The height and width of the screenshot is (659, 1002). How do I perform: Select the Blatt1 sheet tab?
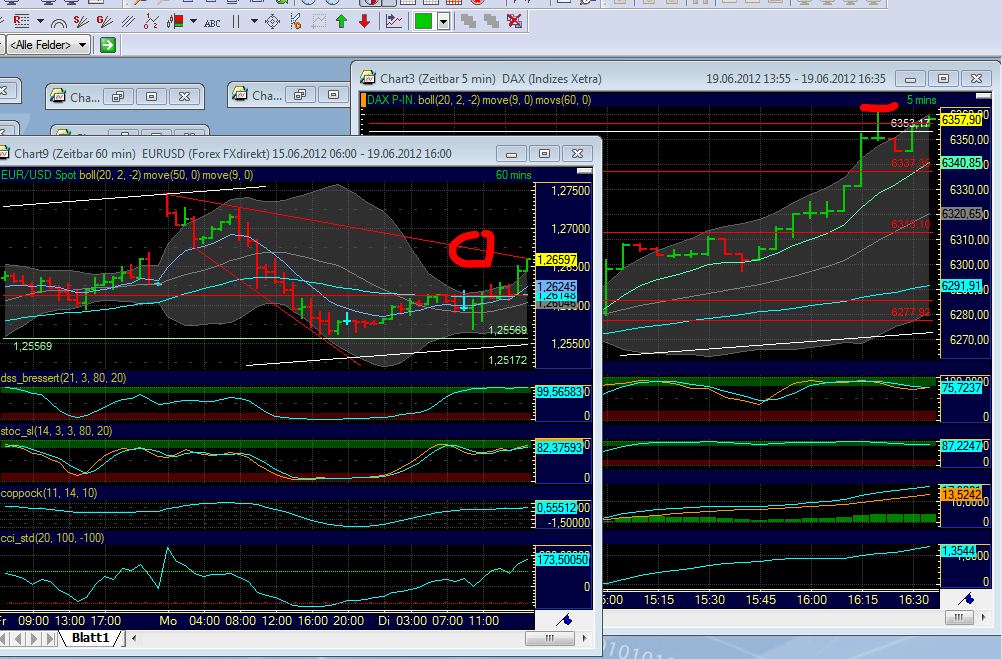92,637
